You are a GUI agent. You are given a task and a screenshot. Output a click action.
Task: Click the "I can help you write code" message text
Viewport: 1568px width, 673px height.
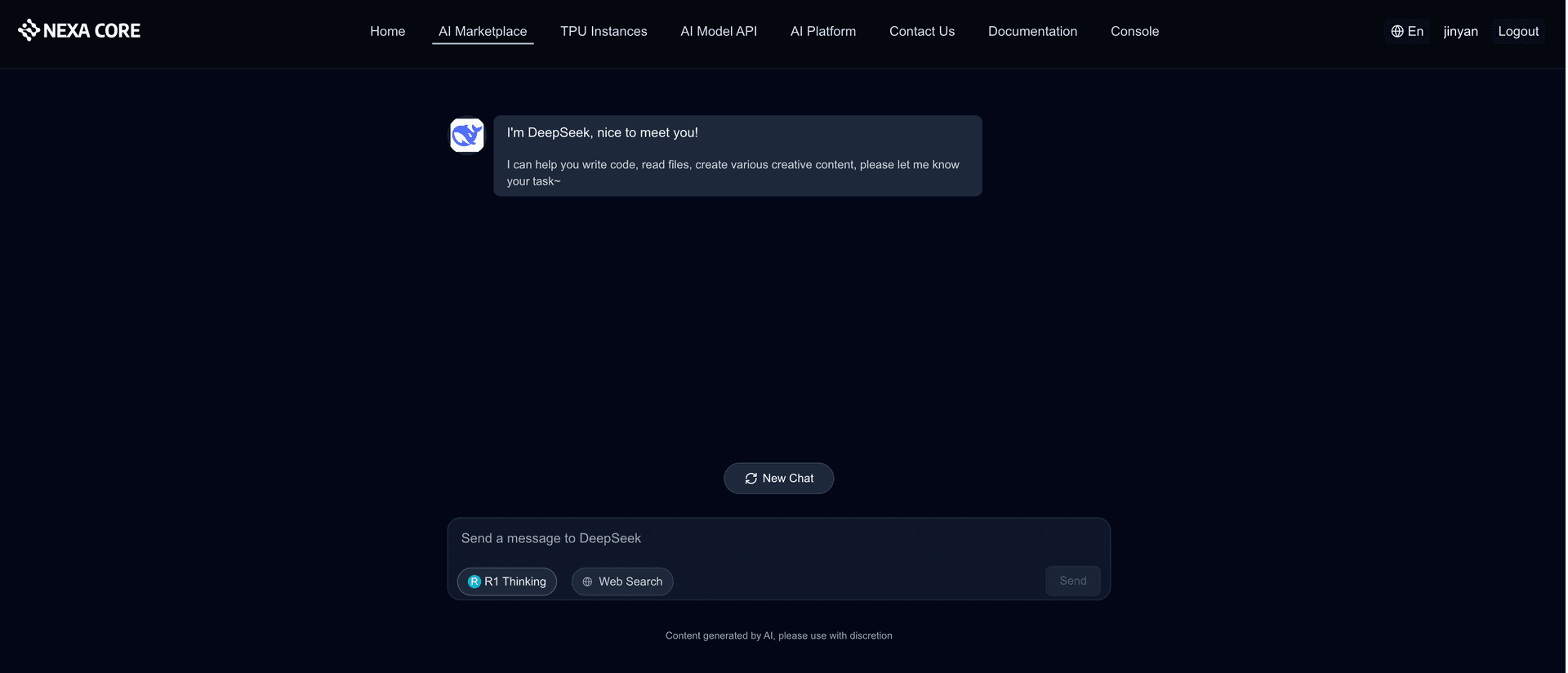pyautogui.click(x=733, y=172)
